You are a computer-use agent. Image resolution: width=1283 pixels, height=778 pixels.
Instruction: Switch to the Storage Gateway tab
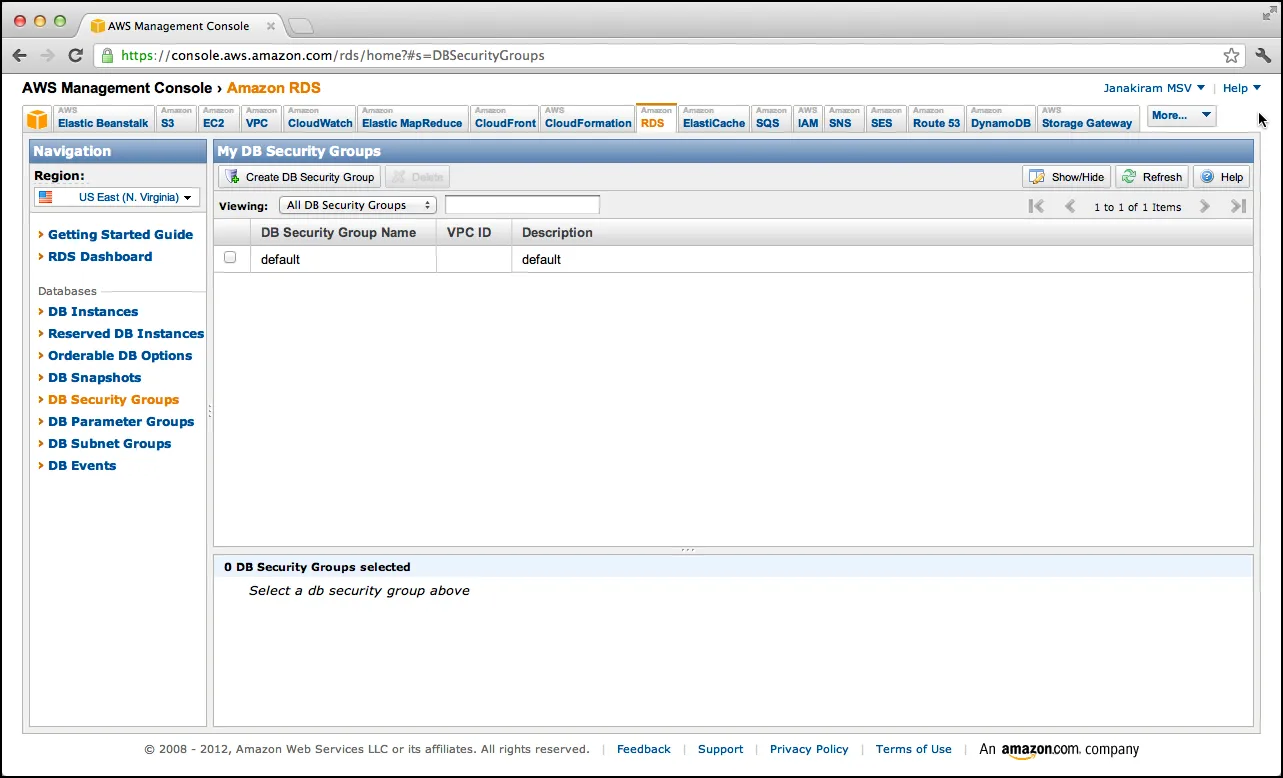click(x=1087, y=118)
